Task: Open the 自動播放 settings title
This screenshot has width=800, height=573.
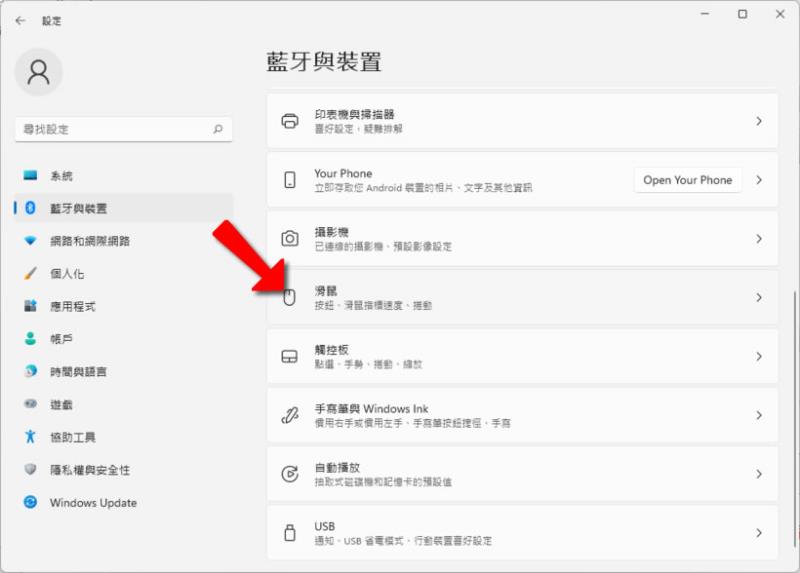Action: (x=337, y=467)
